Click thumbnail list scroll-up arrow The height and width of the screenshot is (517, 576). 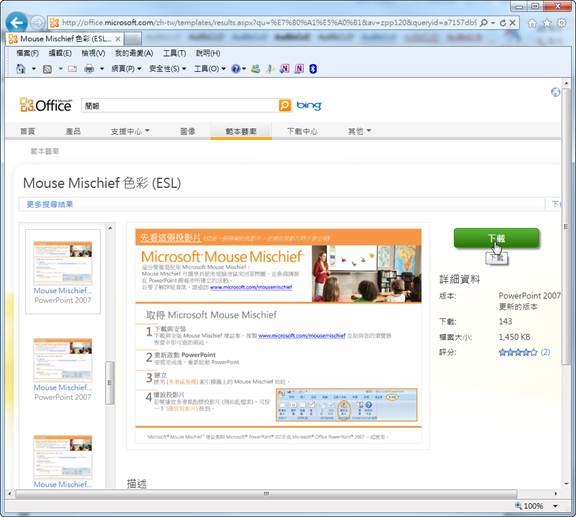click(x=110, y=228)
